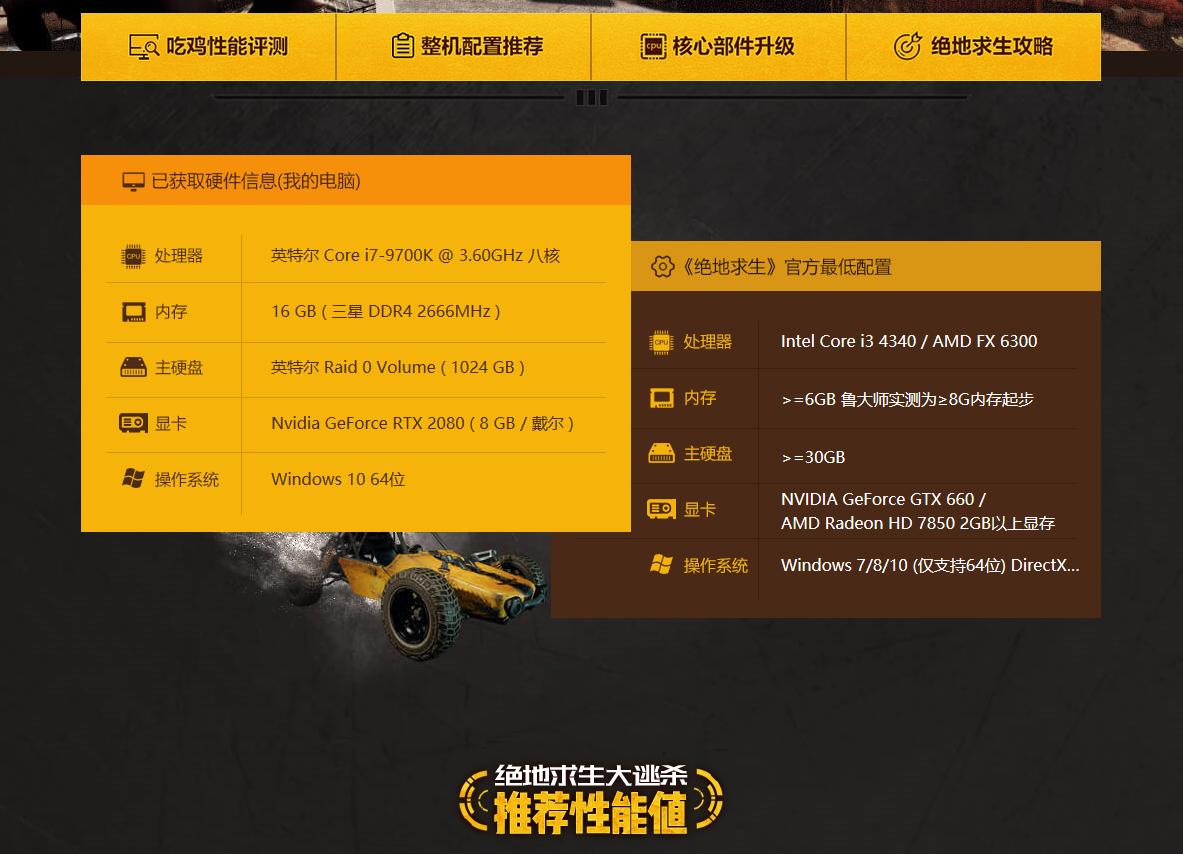Click the monitor-magnifier icon on 吃鸡性能评测

click(143, 46)
